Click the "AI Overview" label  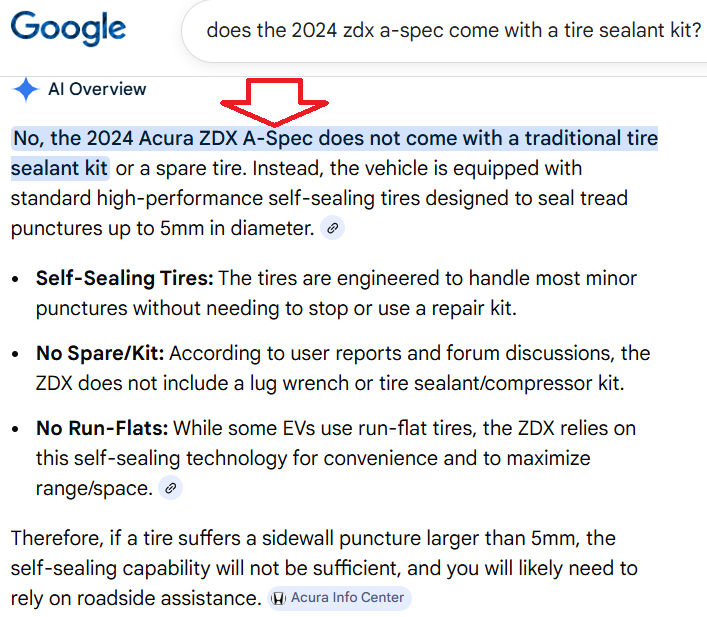point(97,90)
